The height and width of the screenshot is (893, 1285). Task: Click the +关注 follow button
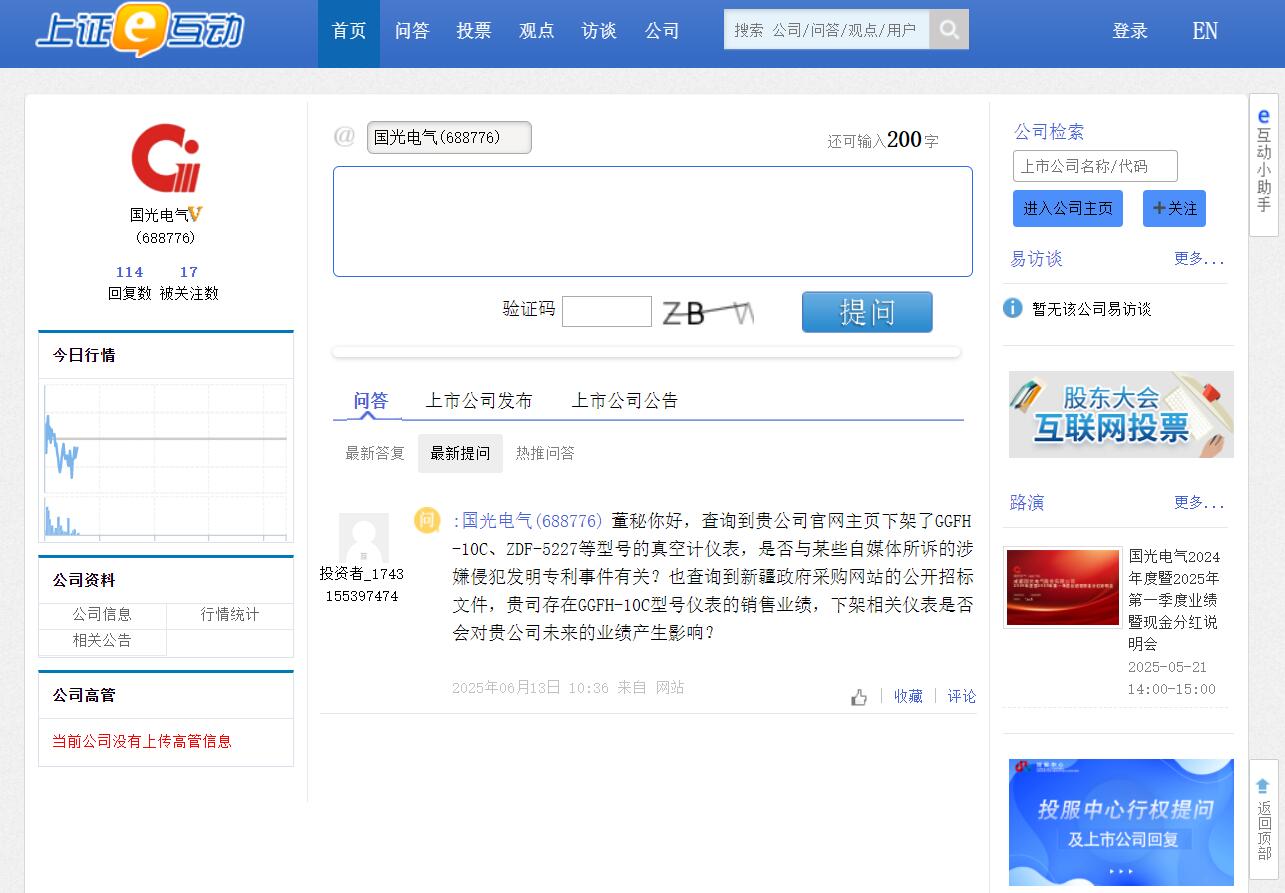click(x=1174, y=208)
